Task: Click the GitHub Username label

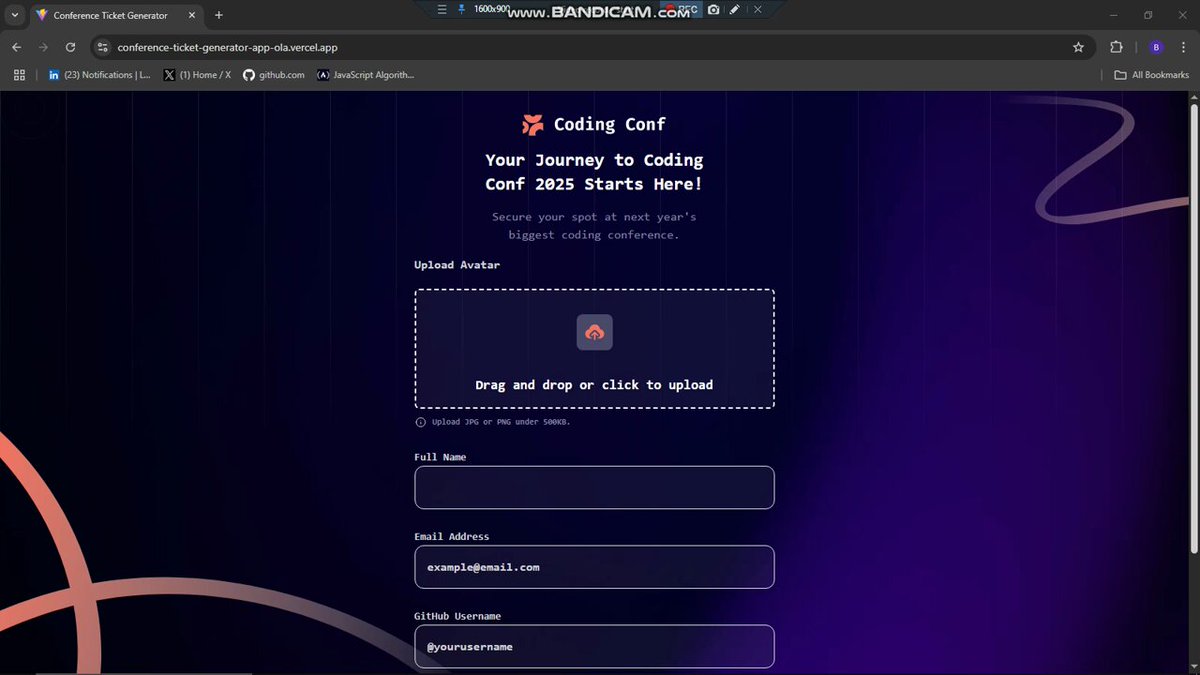Action: click(x=458, y=616)
